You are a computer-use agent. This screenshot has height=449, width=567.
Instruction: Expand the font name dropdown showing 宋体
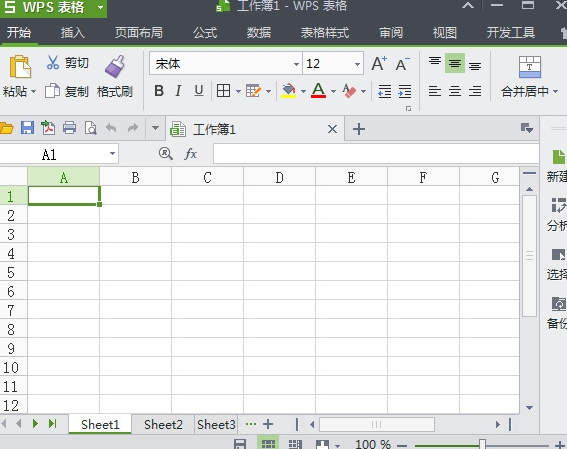coord(296,64)
